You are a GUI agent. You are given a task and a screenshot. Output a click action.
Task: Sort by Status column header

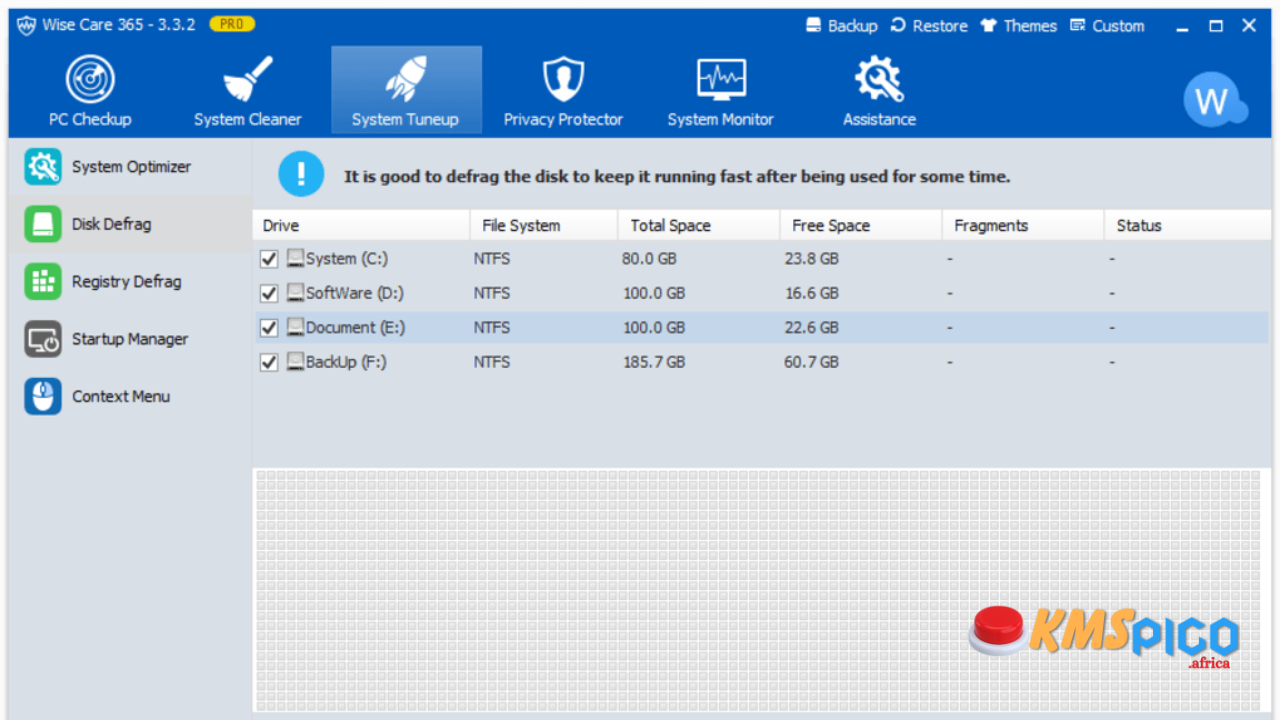pyautogui.click(x=1188, y=225)
